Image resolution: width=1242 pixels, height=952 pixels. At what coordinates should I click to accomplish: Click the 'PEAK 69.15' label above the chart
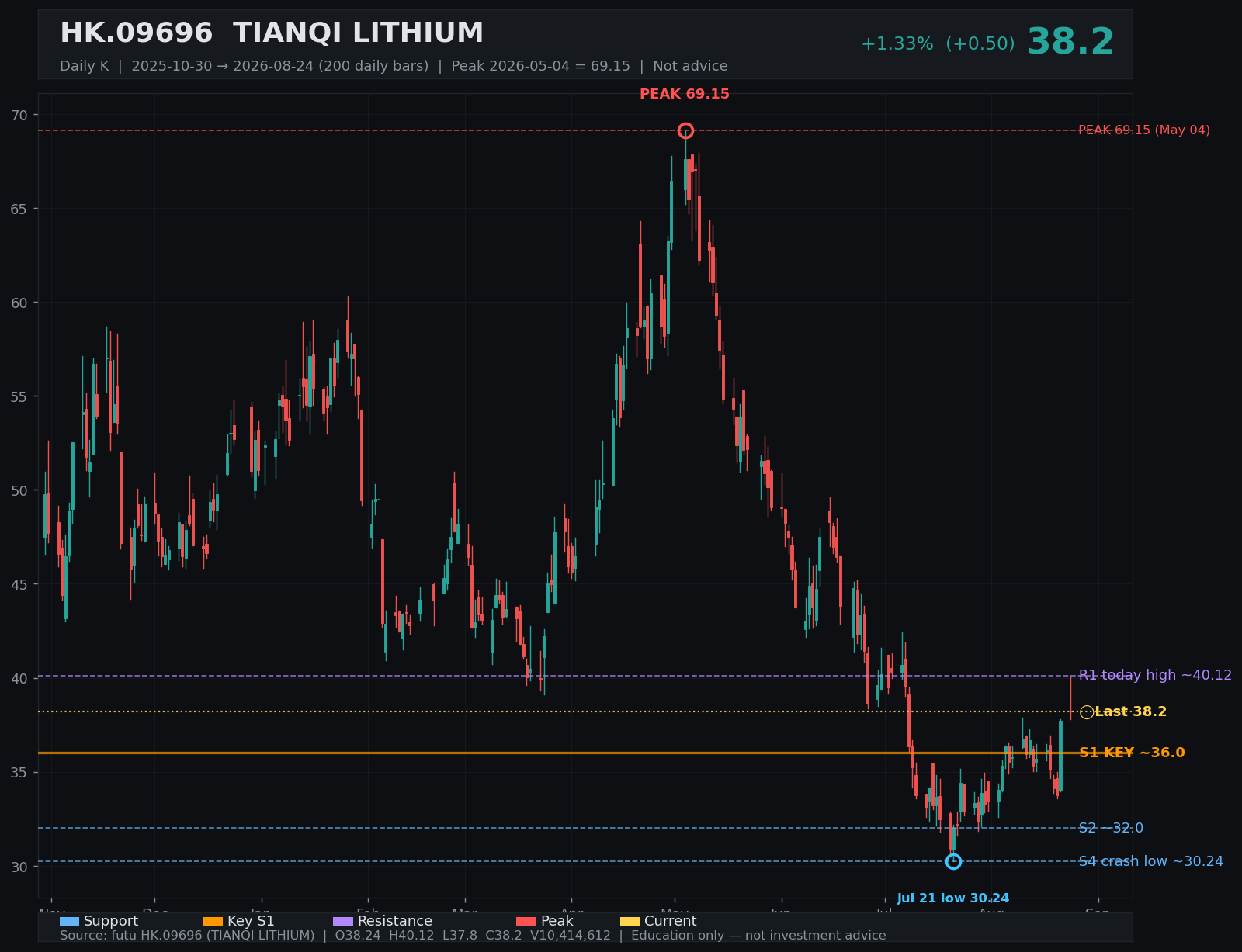(x=685, y=94)
